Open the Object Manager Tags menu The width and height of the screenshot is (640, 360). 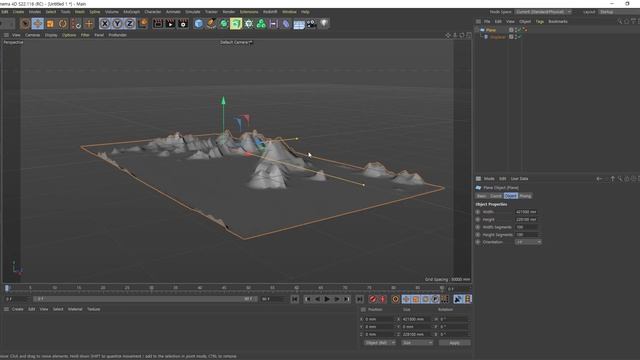point(540,21)
